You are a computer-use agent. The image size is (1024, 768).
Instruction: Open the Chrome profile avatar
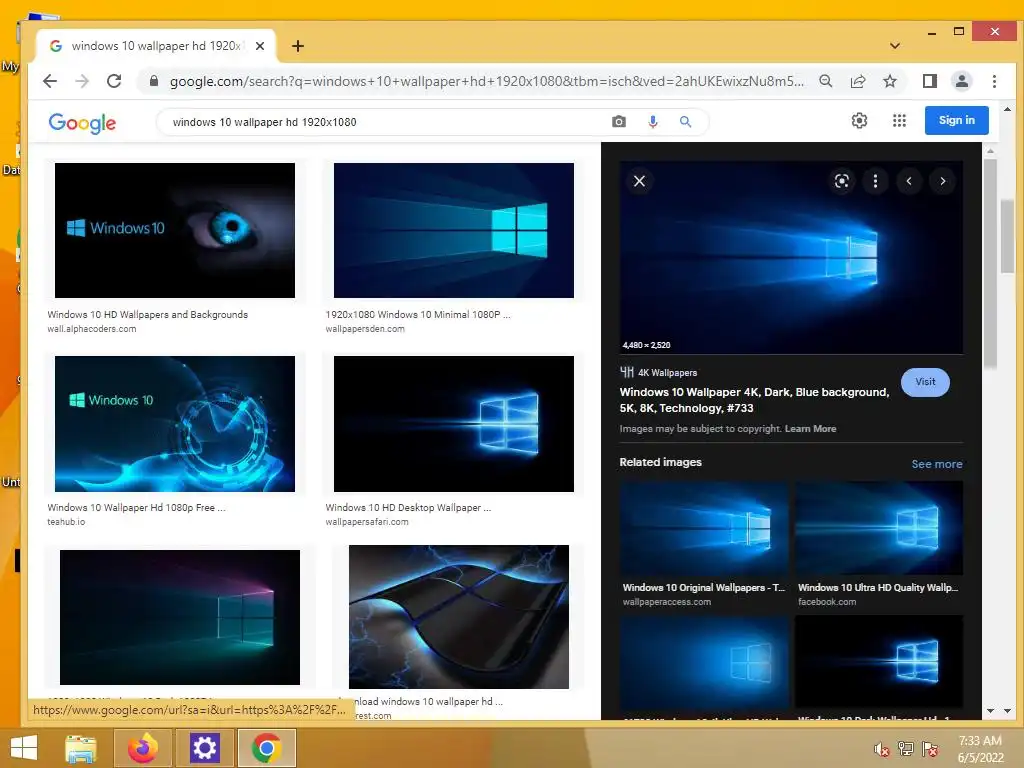coord(962,81)
